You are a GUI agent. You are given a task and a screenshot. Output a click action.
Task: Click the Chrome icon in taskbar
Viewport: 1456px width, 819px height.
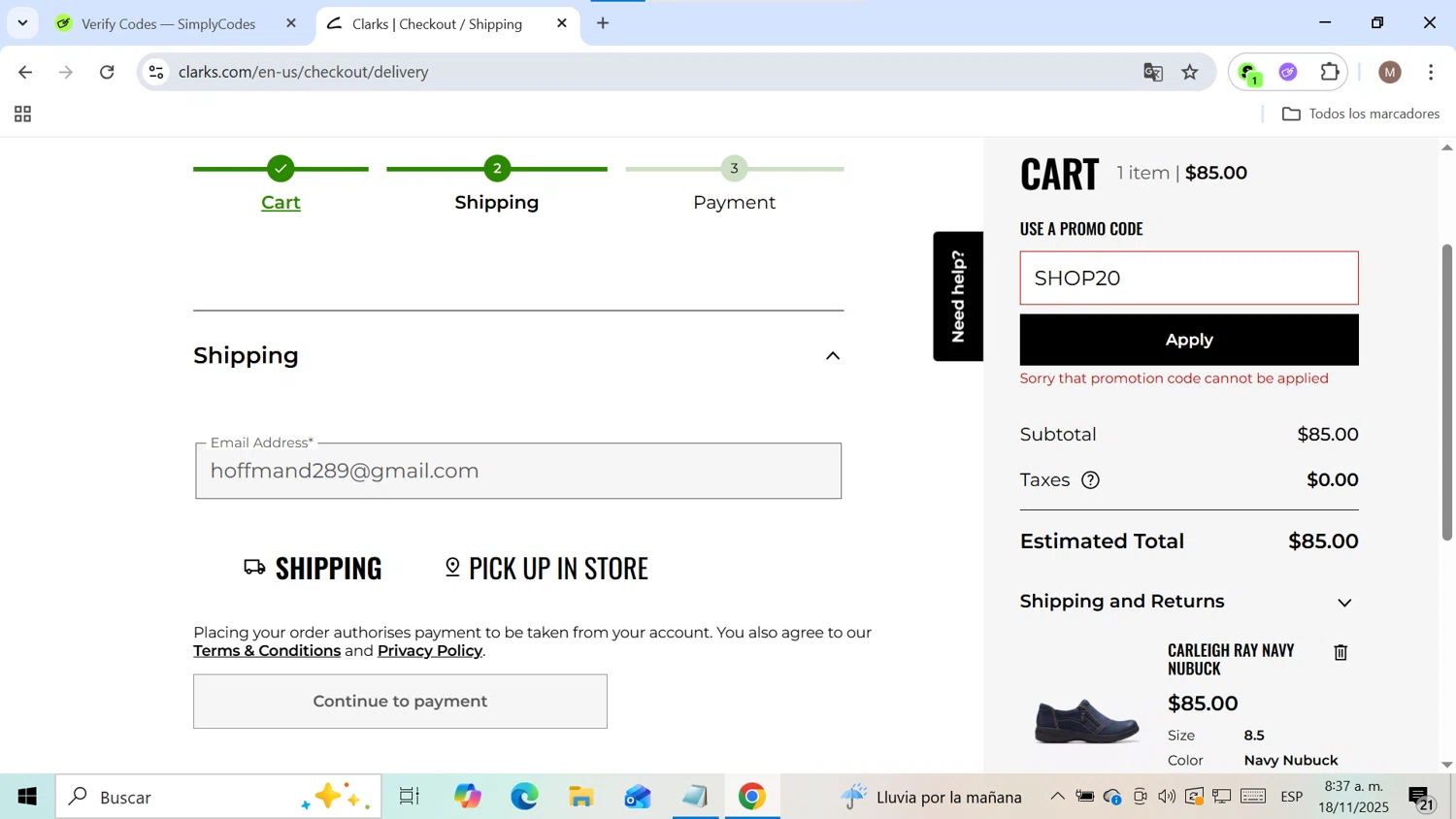pyautogui.click(x=752, y=797)
